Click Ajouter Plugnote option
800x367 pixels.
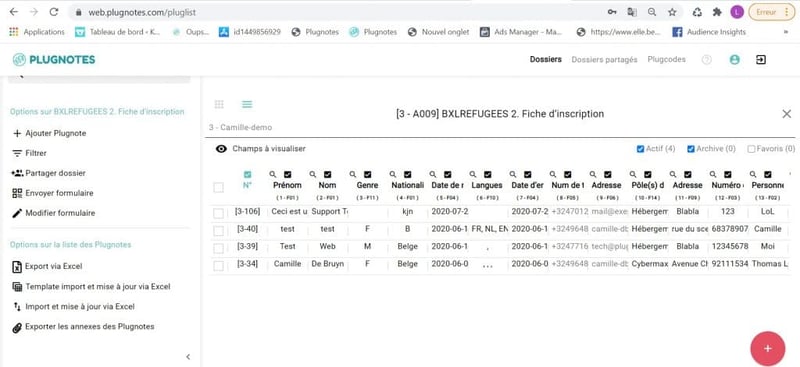(49, 133)
